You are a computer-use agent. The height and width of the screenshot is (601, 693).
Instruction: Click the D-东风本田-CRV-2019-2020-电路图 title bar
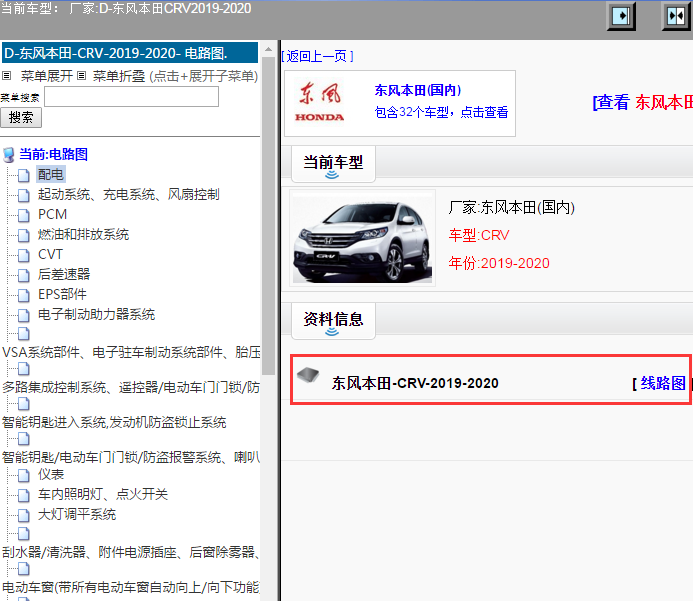point(130,53)
